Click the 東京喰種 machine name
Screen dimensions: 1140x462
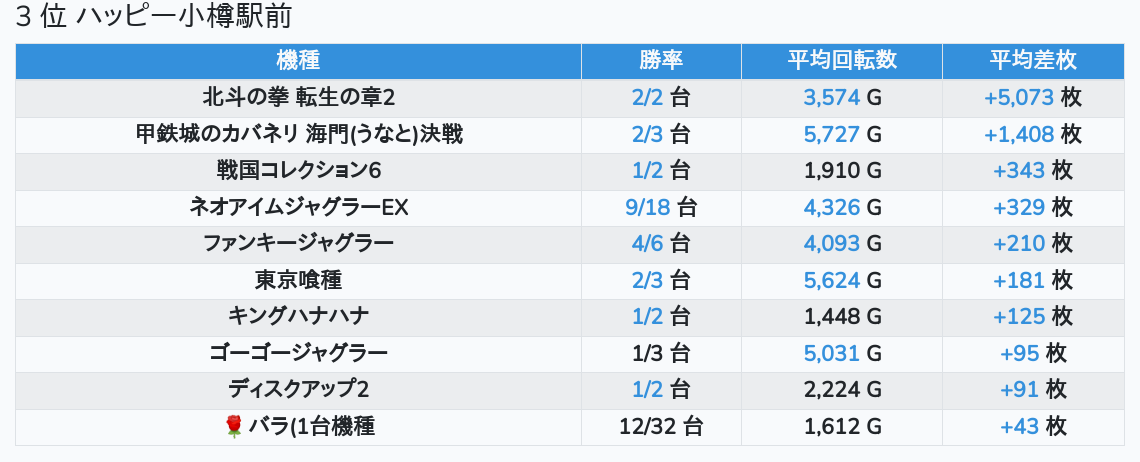click(298, 280)
